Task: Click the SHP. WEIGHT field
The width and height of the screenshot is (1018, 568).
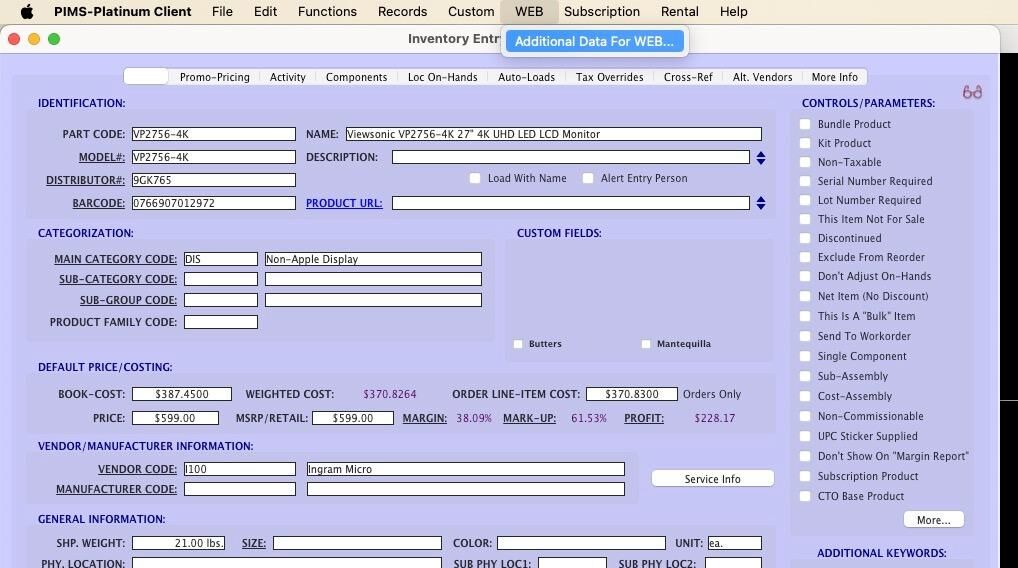Action: point(179,543)
